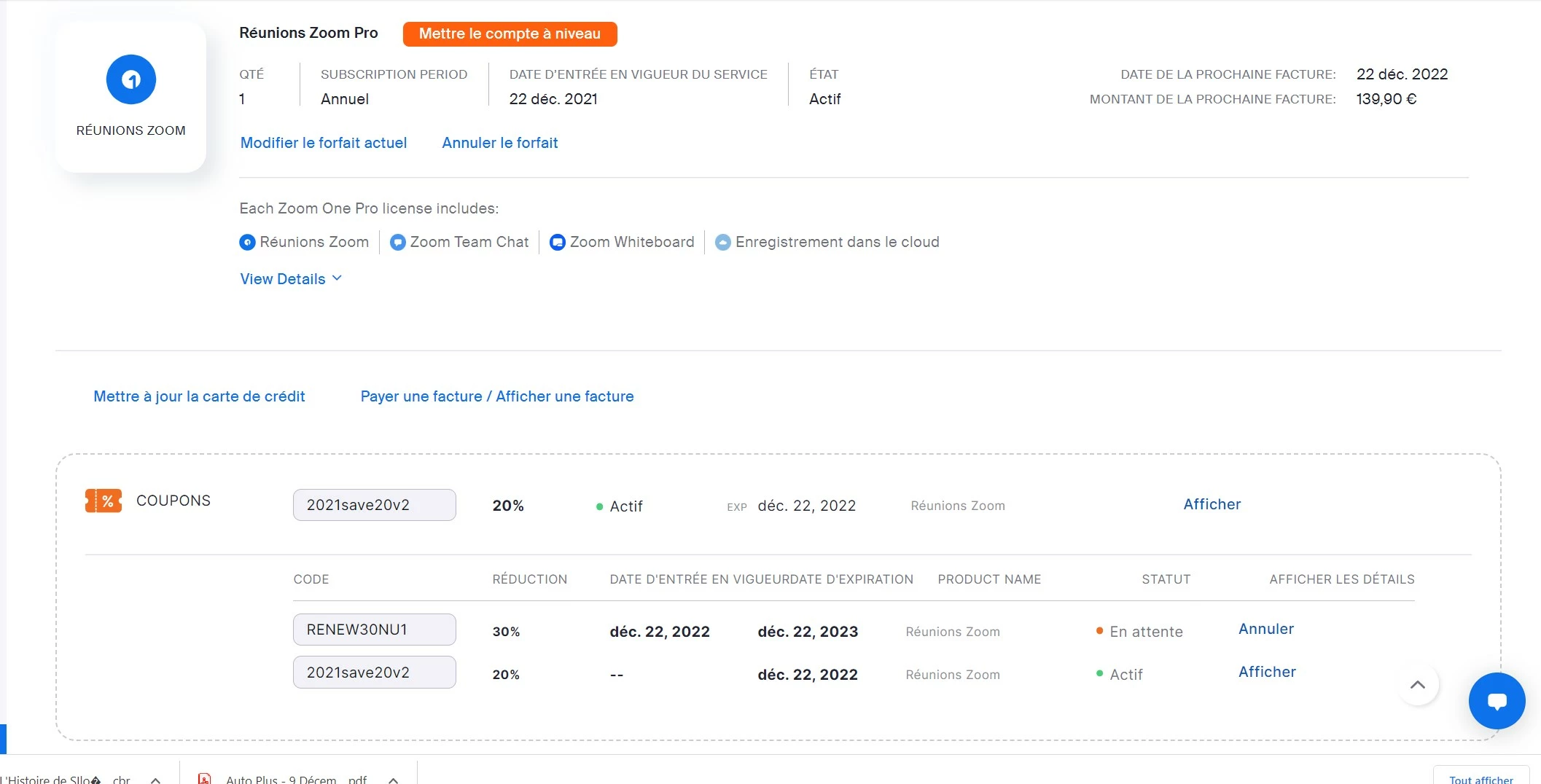The image size is (1541, 784).
Task: Click Enregistrement dans le cloud label
Action: point(837,242)
